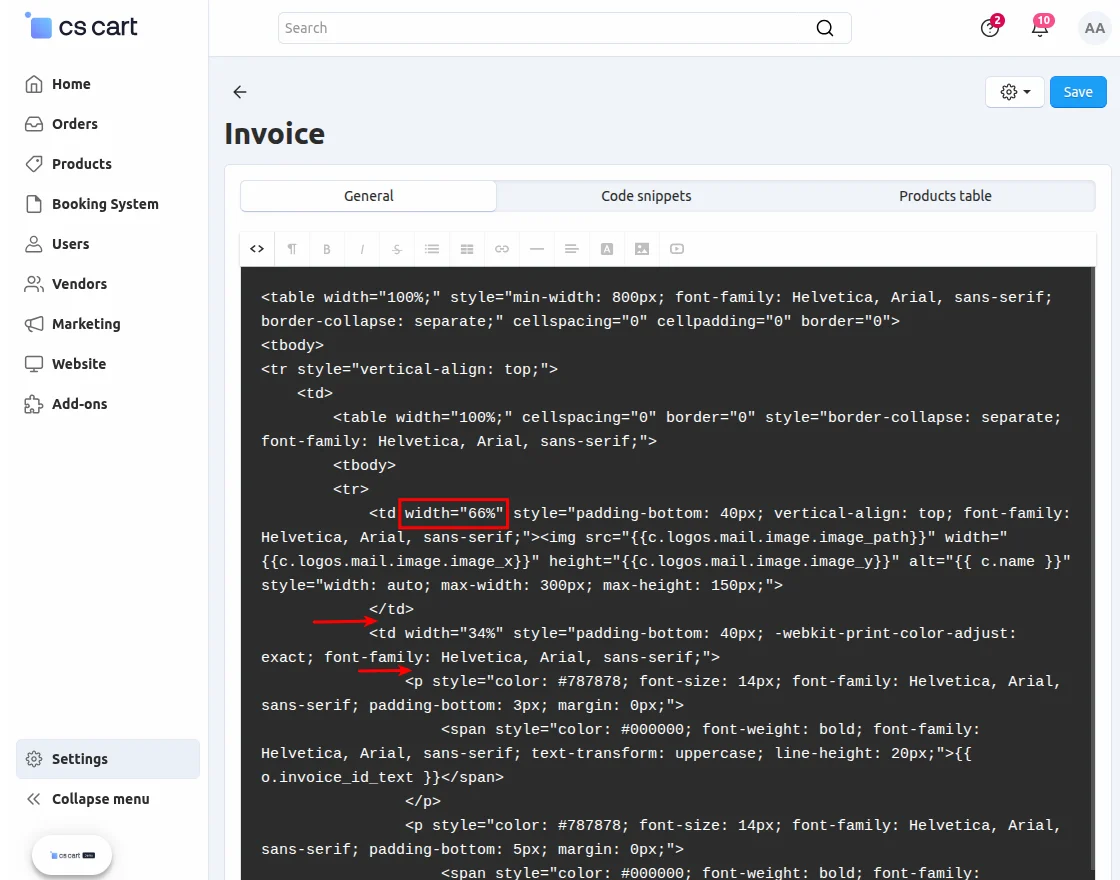Insert a table in editor
The image size is (1120, 880).
(467, 249)
